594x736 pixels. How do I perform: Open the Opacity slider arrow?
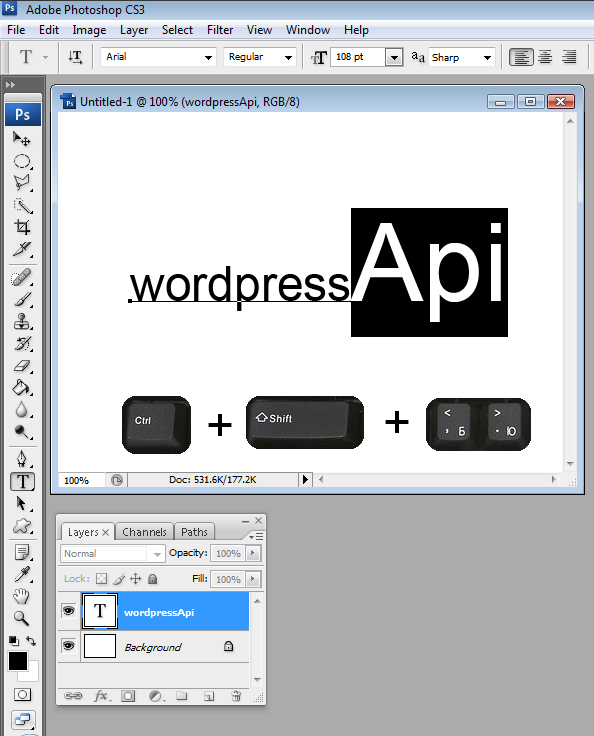(253, 553)
